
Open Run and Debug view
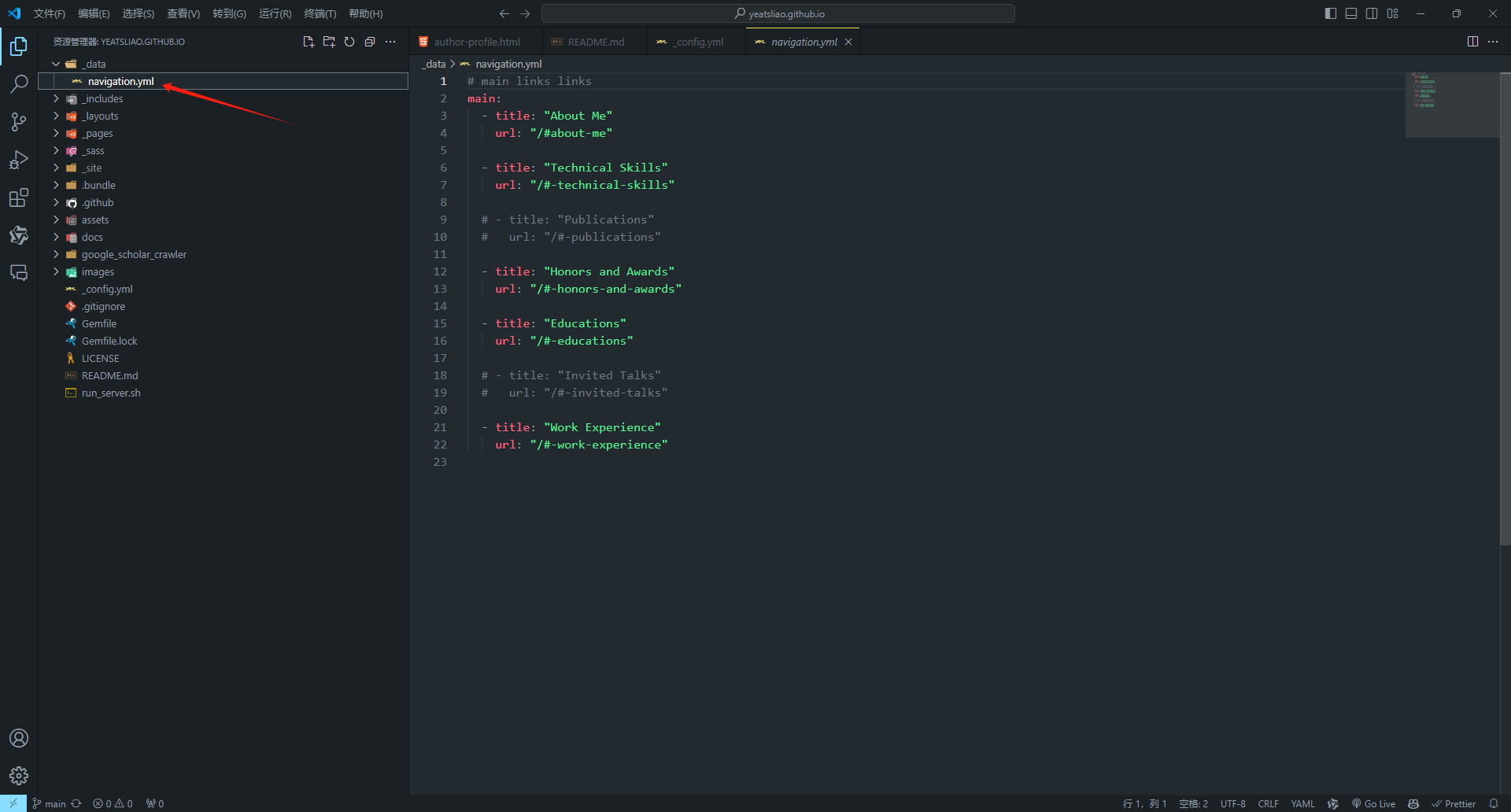pyautogui.click(x=19, y=160)
